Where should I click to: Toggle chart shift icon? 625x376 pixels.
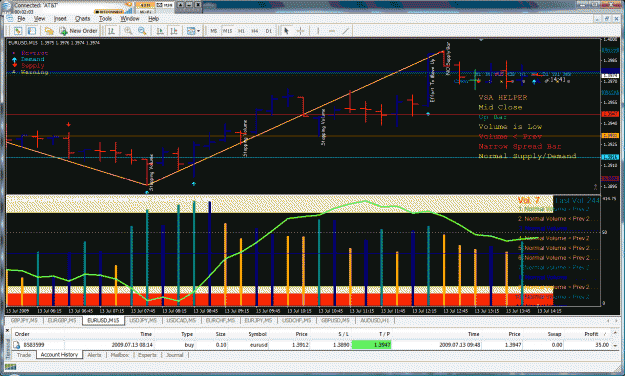click(x=174, y=31)
